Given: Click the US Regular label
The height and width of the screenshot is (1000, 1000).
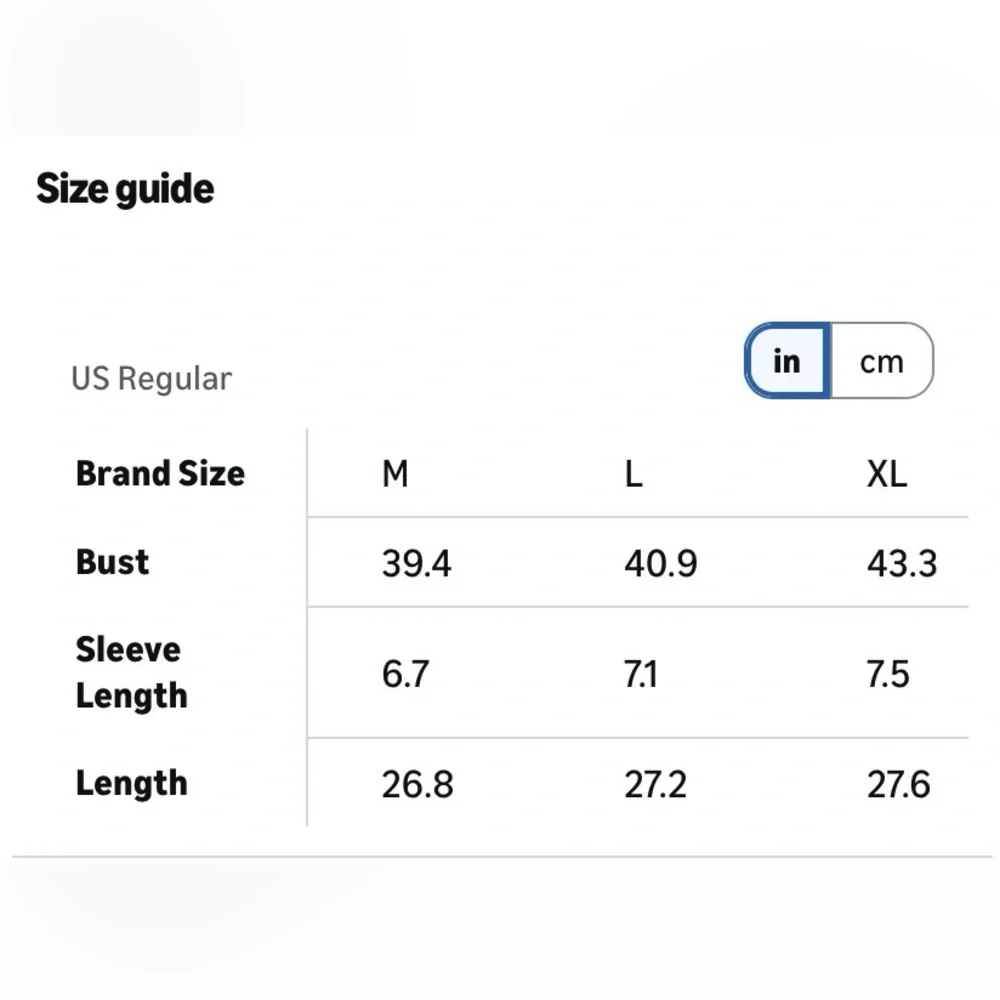Looking at the screenshot, I should point(151,379).
